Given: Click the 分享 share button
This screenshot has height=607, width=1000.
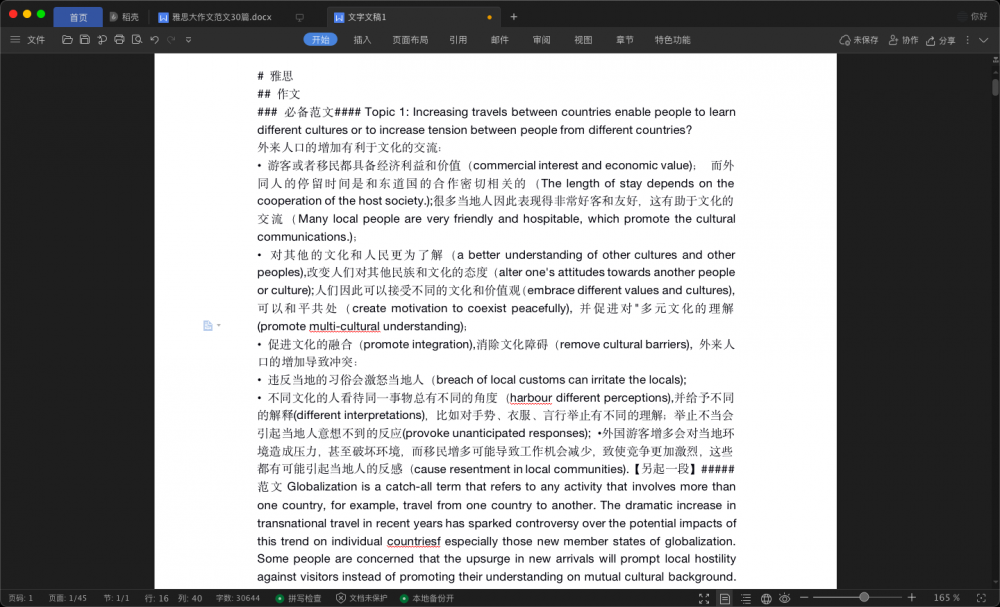Looking at the screenshot, I should (941, 40).
